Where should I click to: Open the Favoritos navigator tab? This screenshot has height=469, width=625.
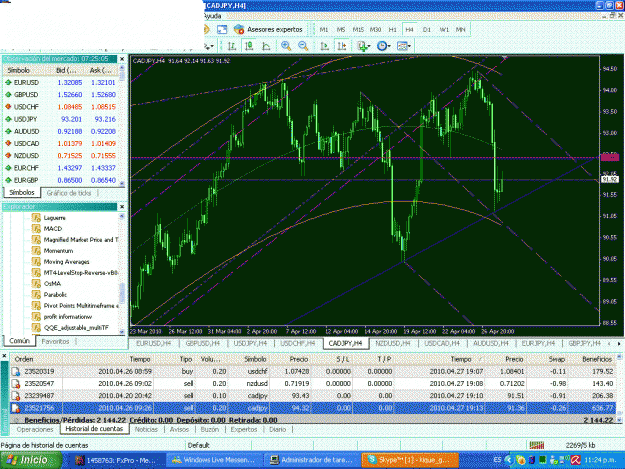[55, 341]
